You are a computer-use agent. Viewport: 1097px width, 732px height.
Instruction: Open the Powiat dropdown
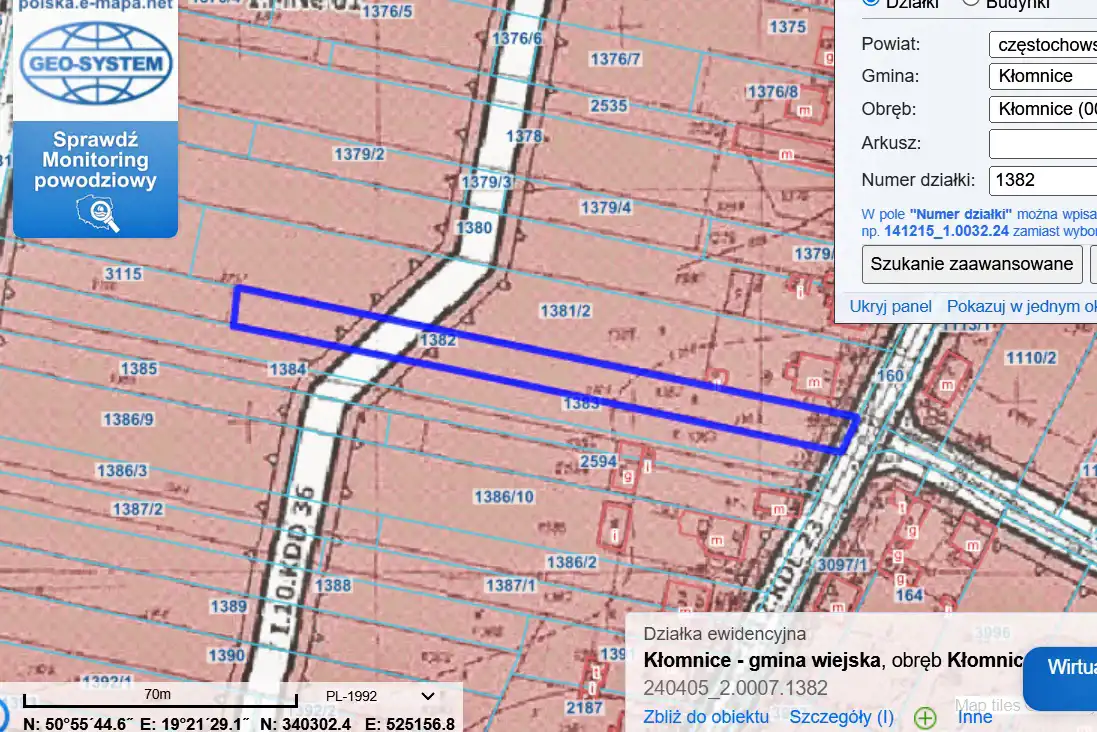point(1042,44)
